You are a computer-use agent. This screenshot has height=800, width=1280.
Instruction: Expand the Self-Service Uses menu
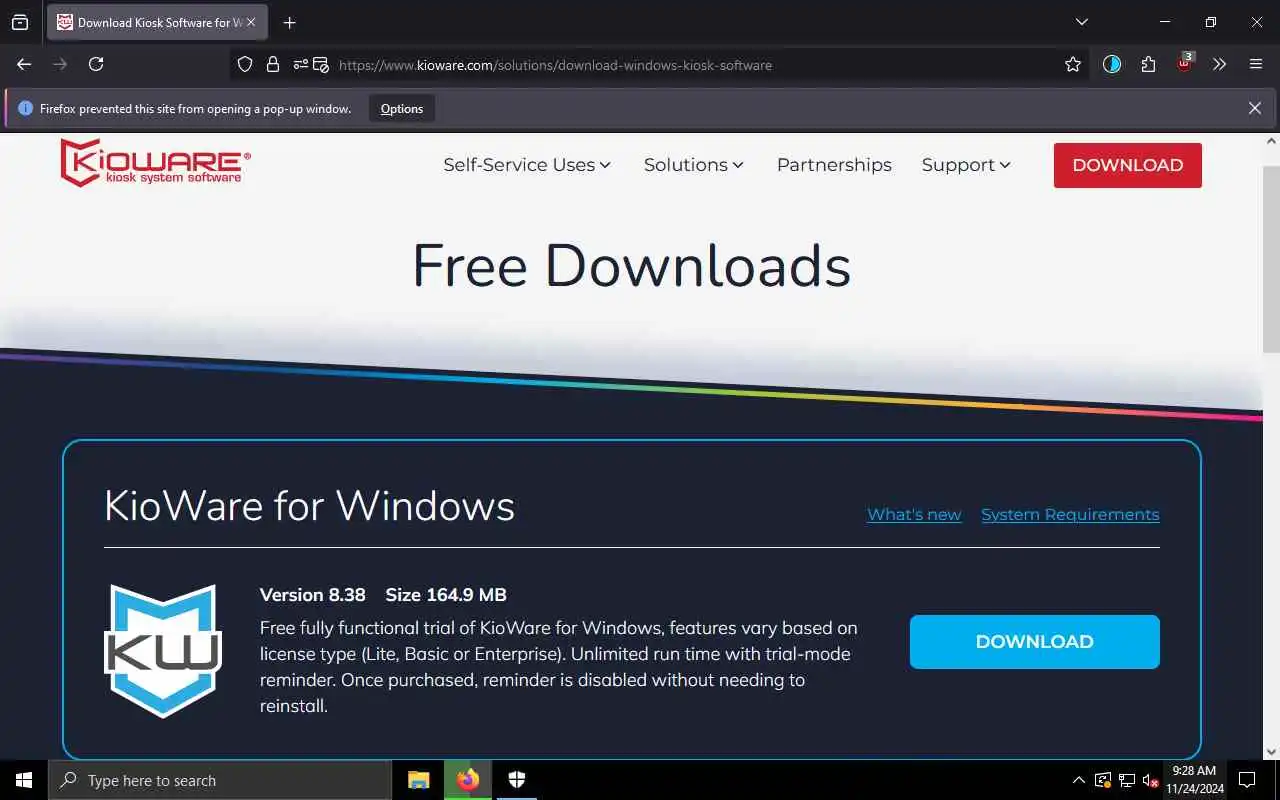coord(527,165)
